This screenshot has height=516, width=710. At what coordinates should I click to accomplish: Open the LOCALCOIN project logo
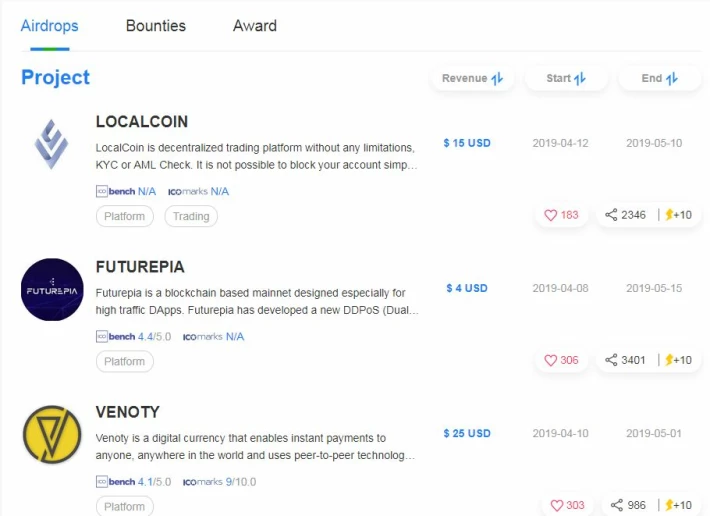[x=51, y=144]
